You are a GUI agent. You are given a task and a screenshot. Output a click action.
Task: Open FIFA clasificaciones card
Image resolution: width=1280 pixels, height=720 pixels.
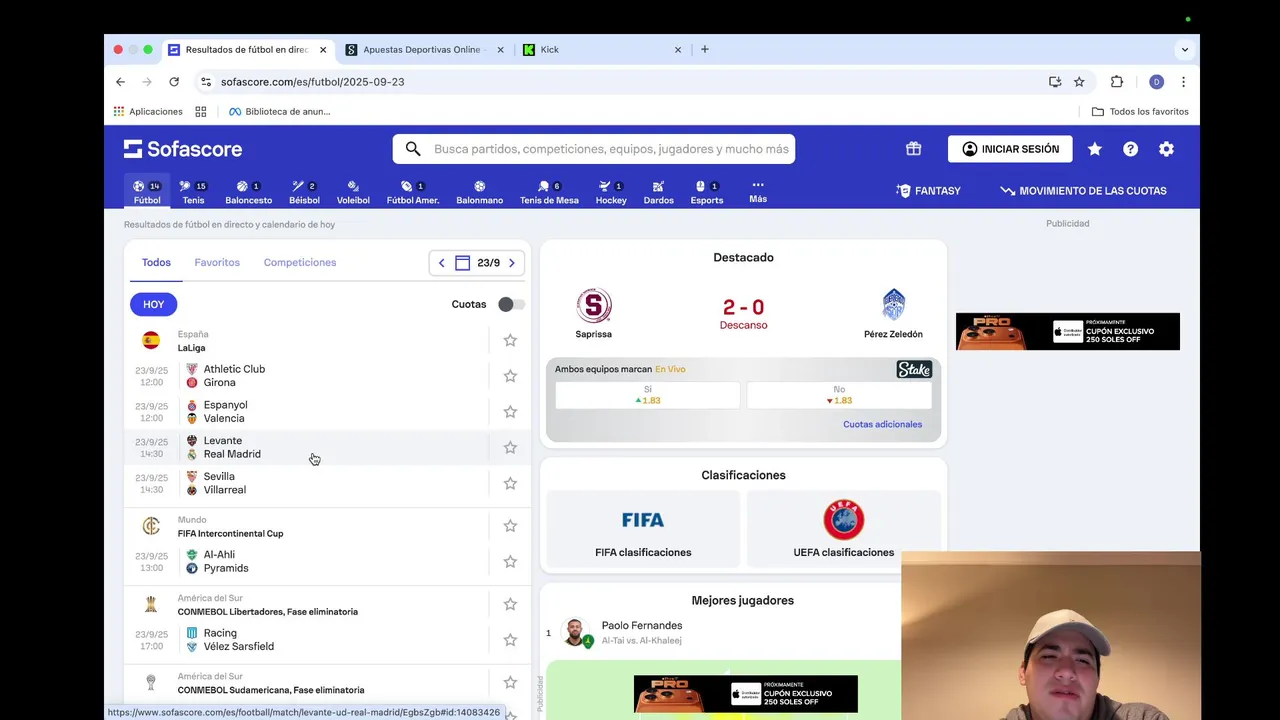[x=643, y=530]
